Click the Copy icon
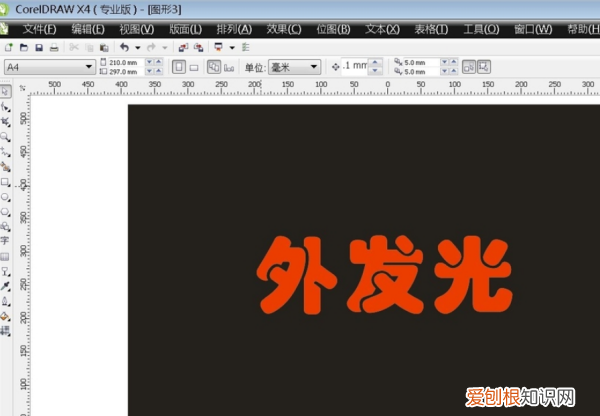 89,47
